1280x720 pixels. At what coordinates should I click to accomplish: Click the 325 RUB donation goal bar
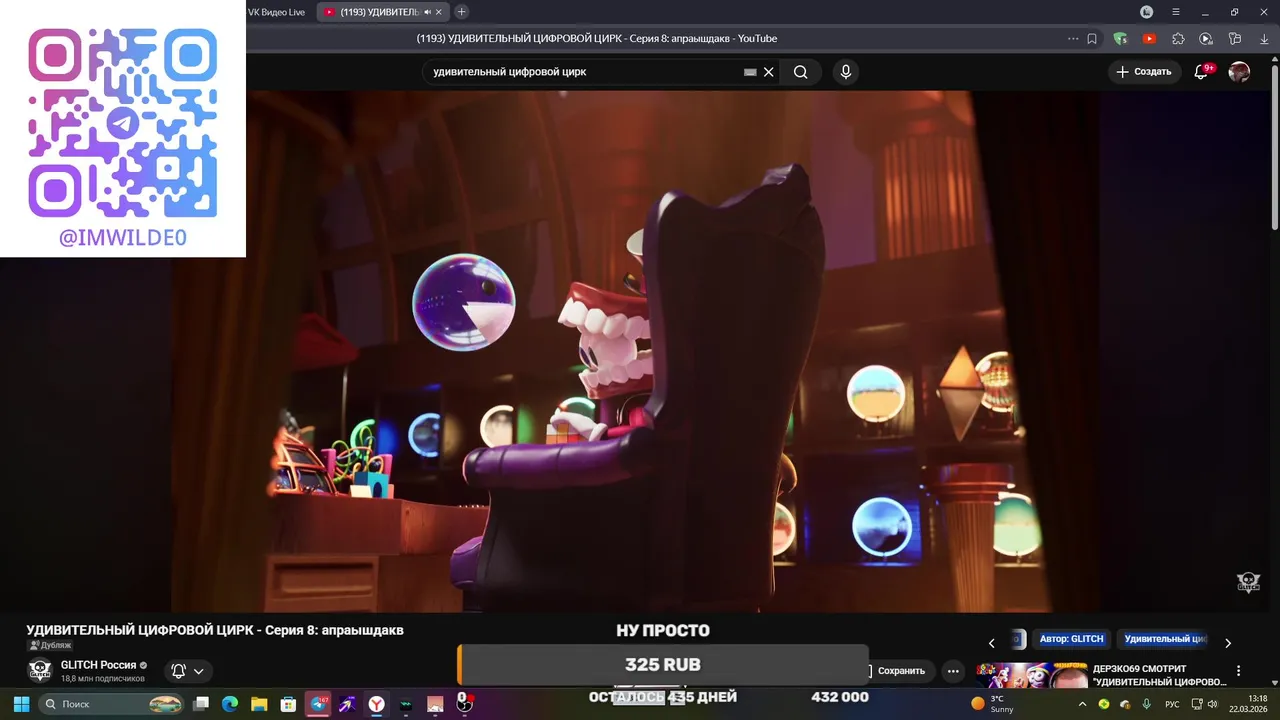[x=662, y=665]
